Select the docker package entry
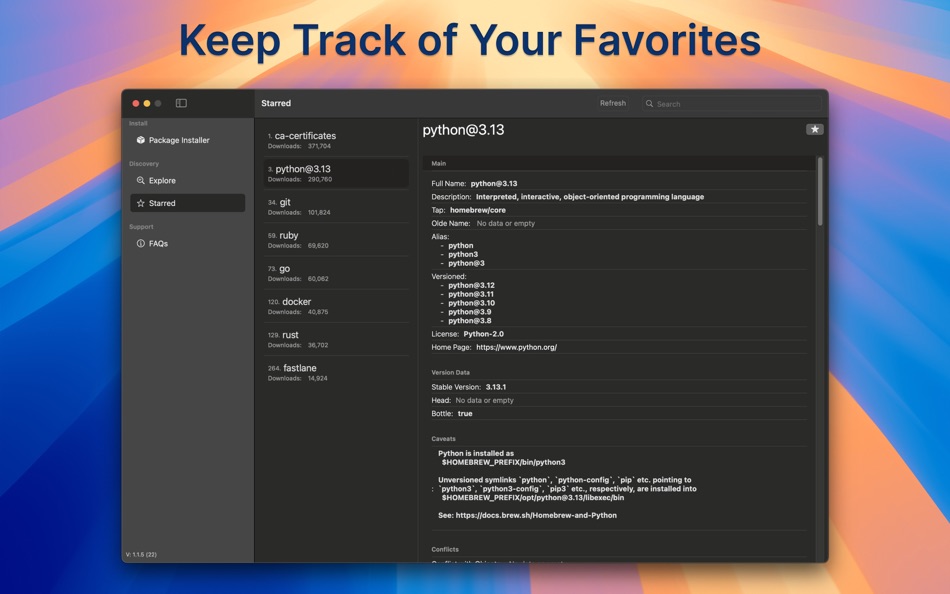 tap(336, 306)
